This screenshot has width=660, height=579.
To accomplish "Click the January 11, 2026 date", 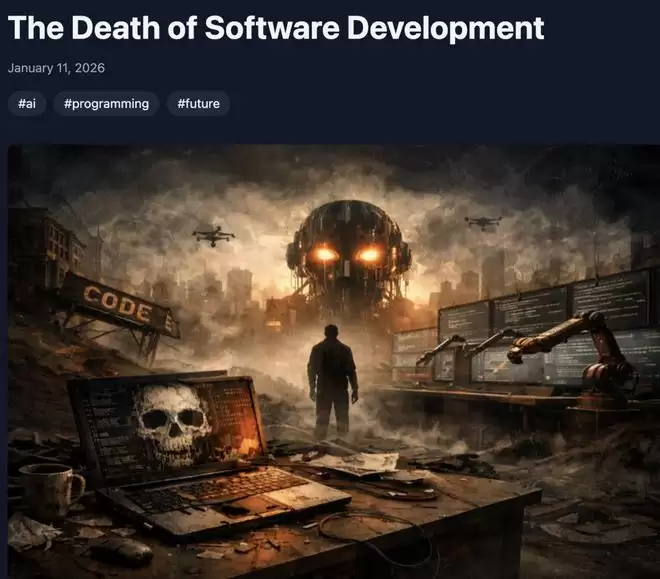I will [x=56, y=69].
